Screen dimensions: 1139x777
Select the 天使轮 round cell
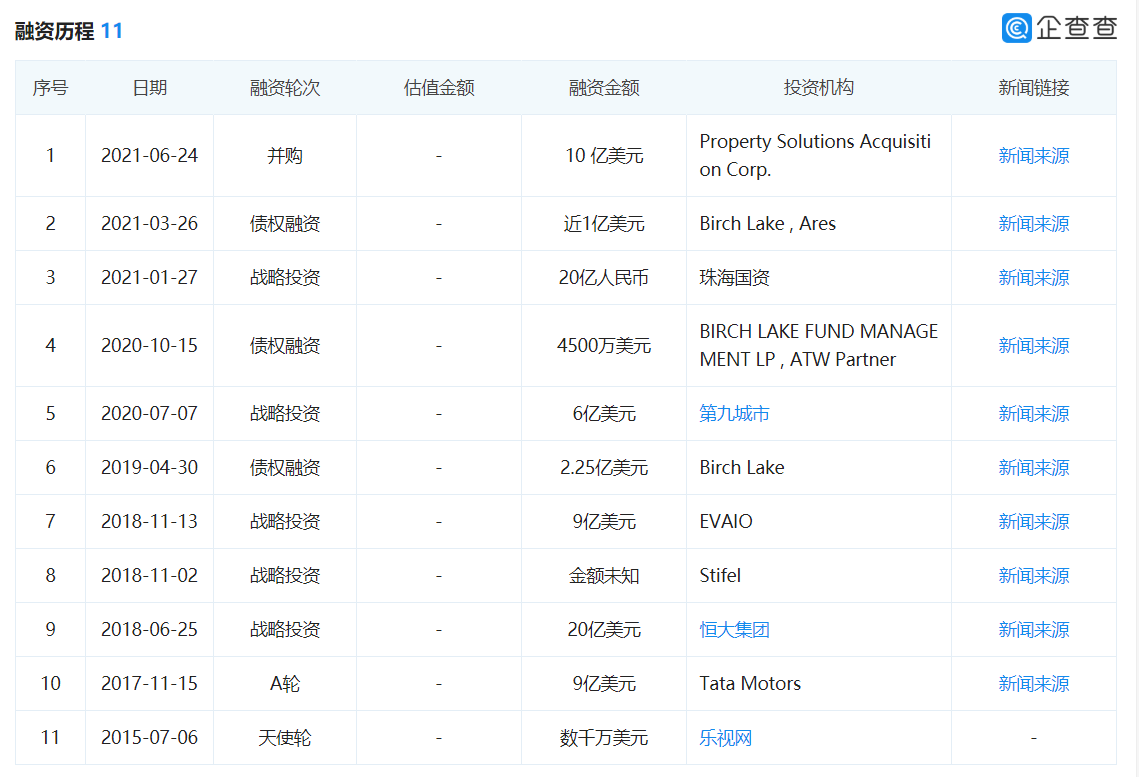pos(285,738)
